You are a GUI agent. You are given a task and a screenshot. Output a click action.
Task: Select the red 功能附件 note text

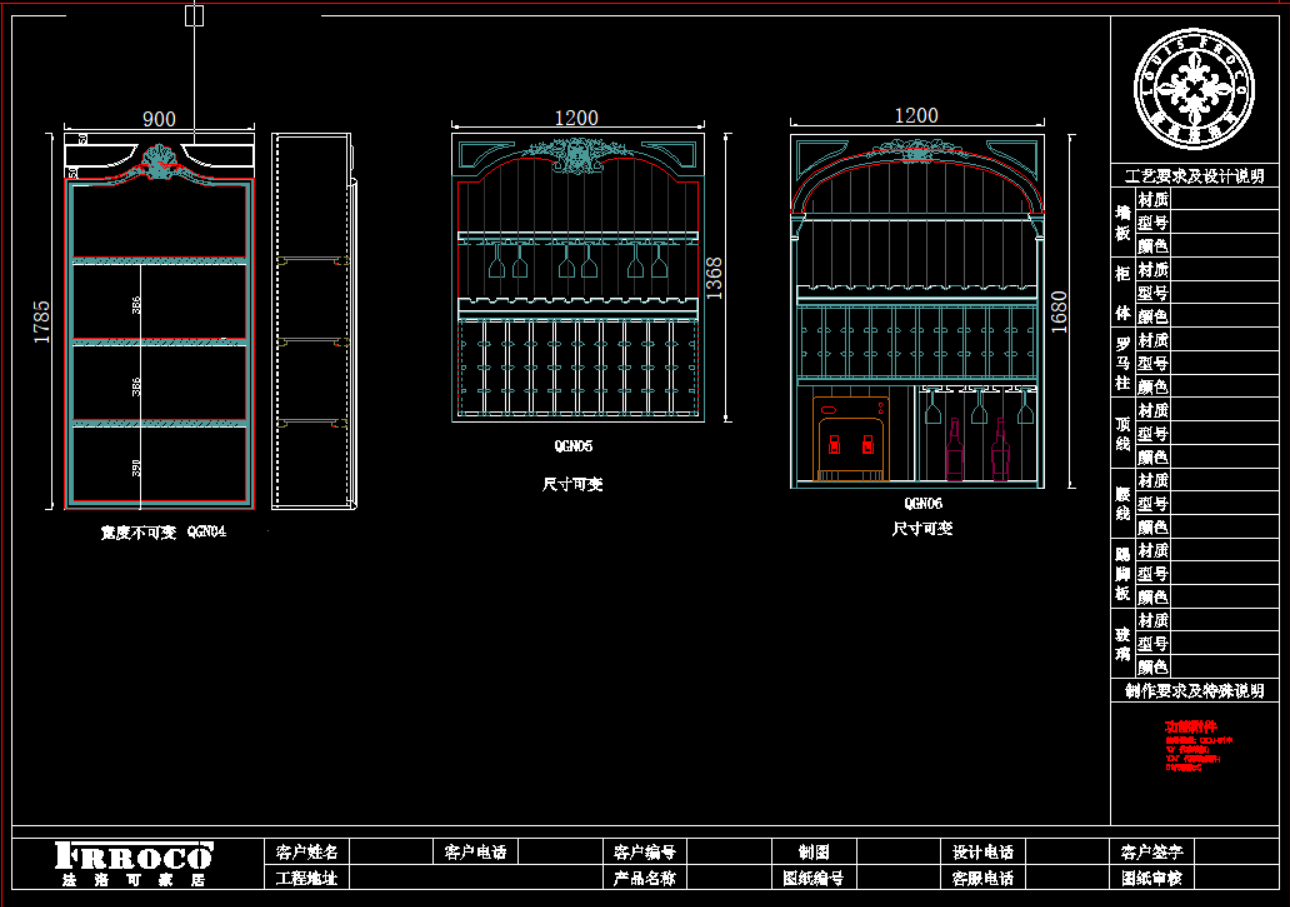1191,727
